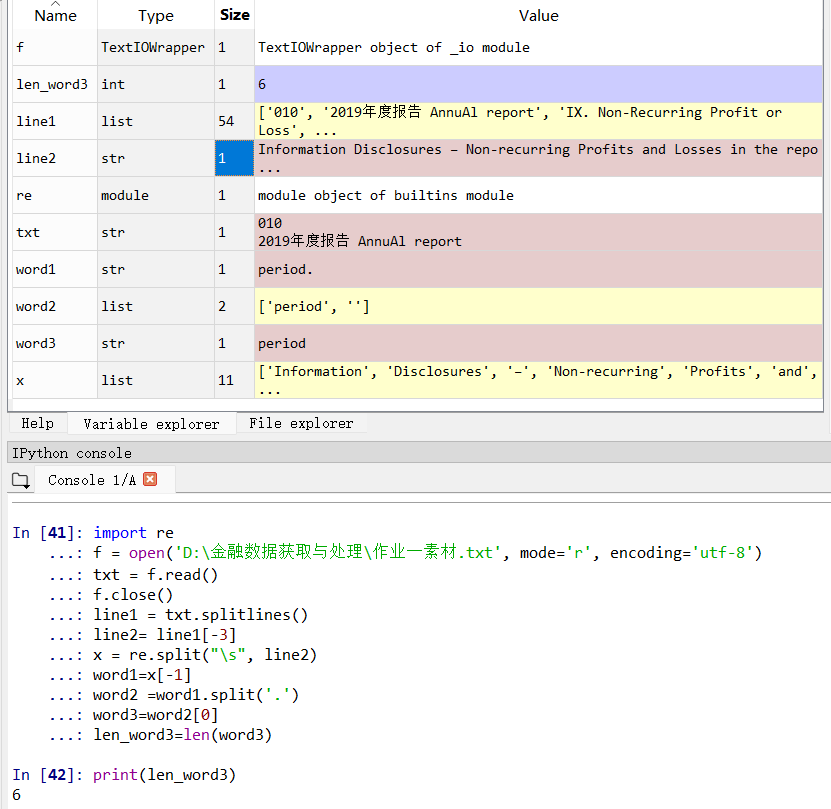The width and height of the screenshot is (831, 809).
Task: Click the console line 'f.close()'
Action: point(133,595)
